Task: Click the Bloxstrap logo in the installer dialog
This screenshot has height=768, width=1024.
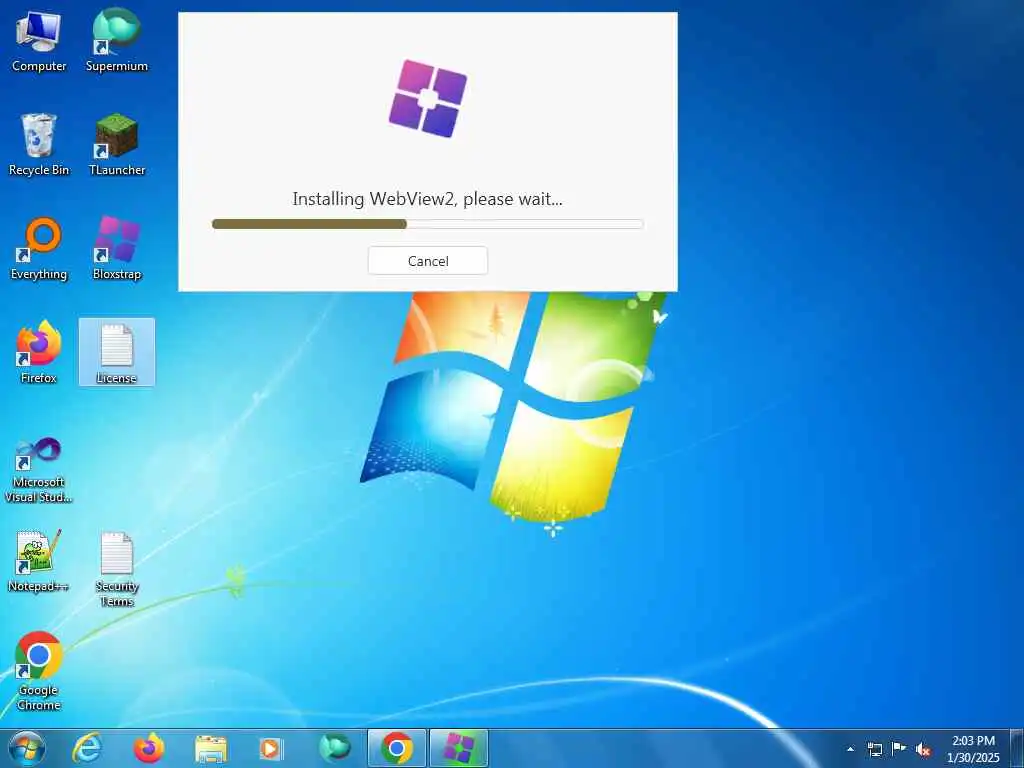Action: (x=428, y=99)
